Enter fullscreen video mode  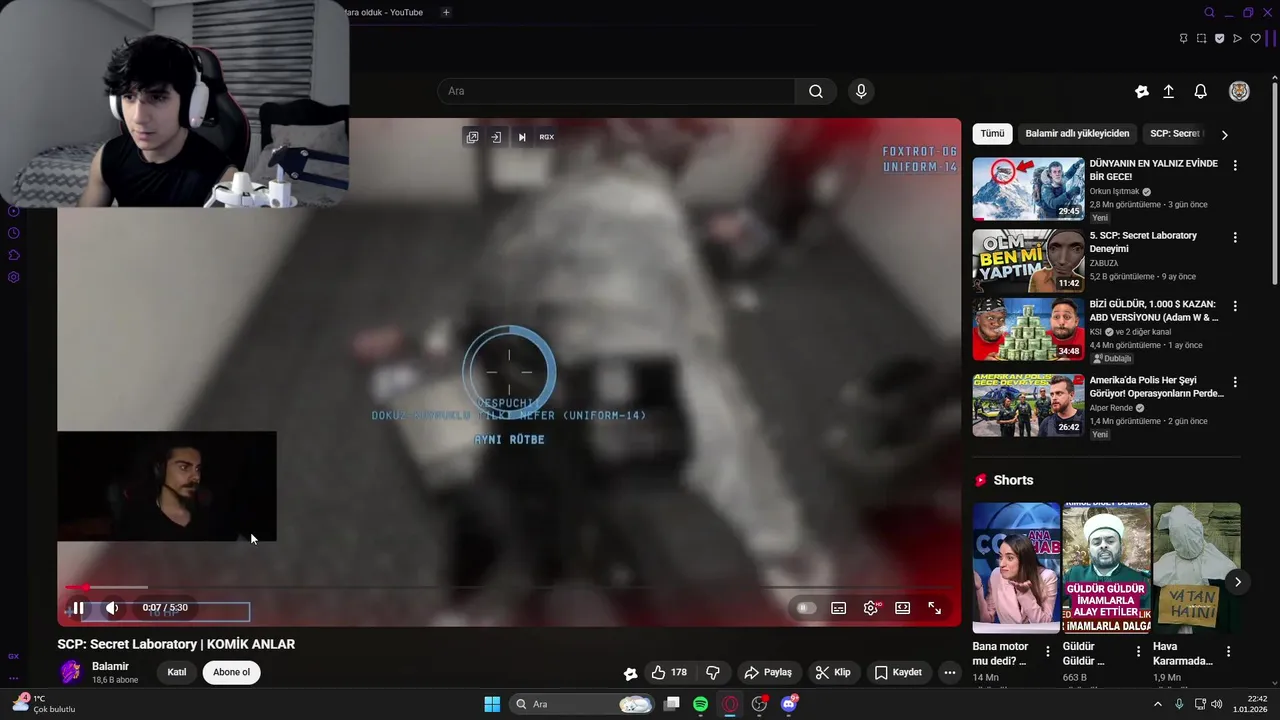935,608
